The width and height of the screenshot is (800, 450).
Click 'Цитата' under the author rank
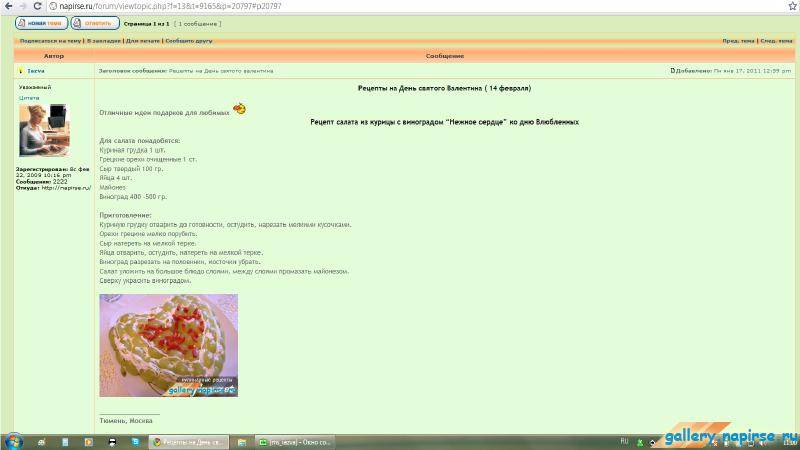(x=29, y=97)
